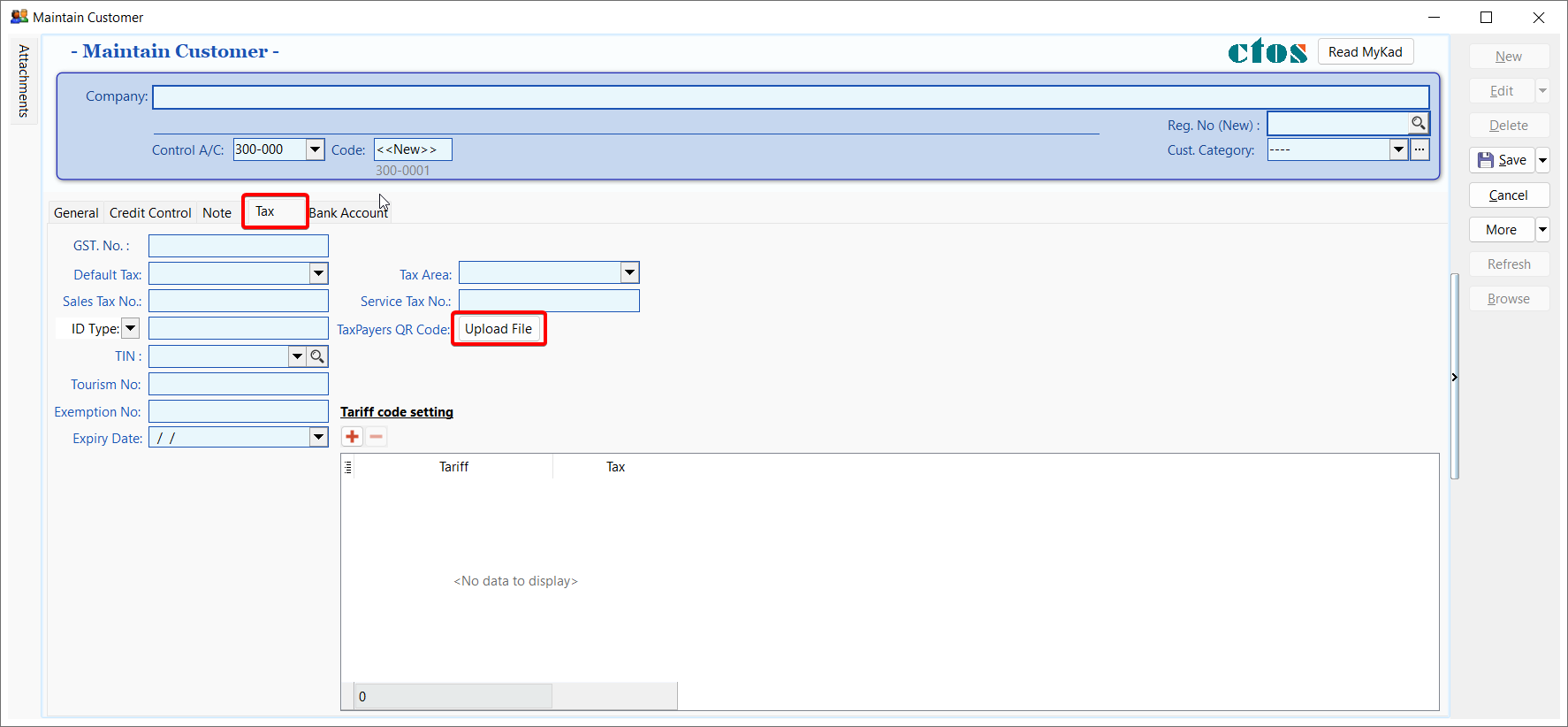Click the TIN search magnifier icon
Viewport: 1568px width, 727px height.
click(x=317, y=356)
